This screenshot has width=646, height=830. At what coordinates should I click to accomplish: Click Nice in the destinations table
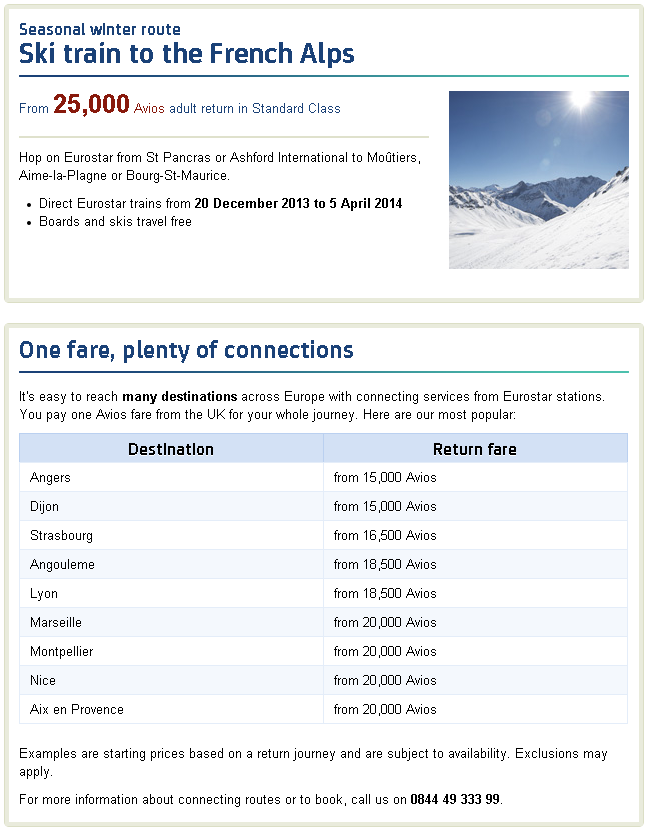(x=43, y=681)
